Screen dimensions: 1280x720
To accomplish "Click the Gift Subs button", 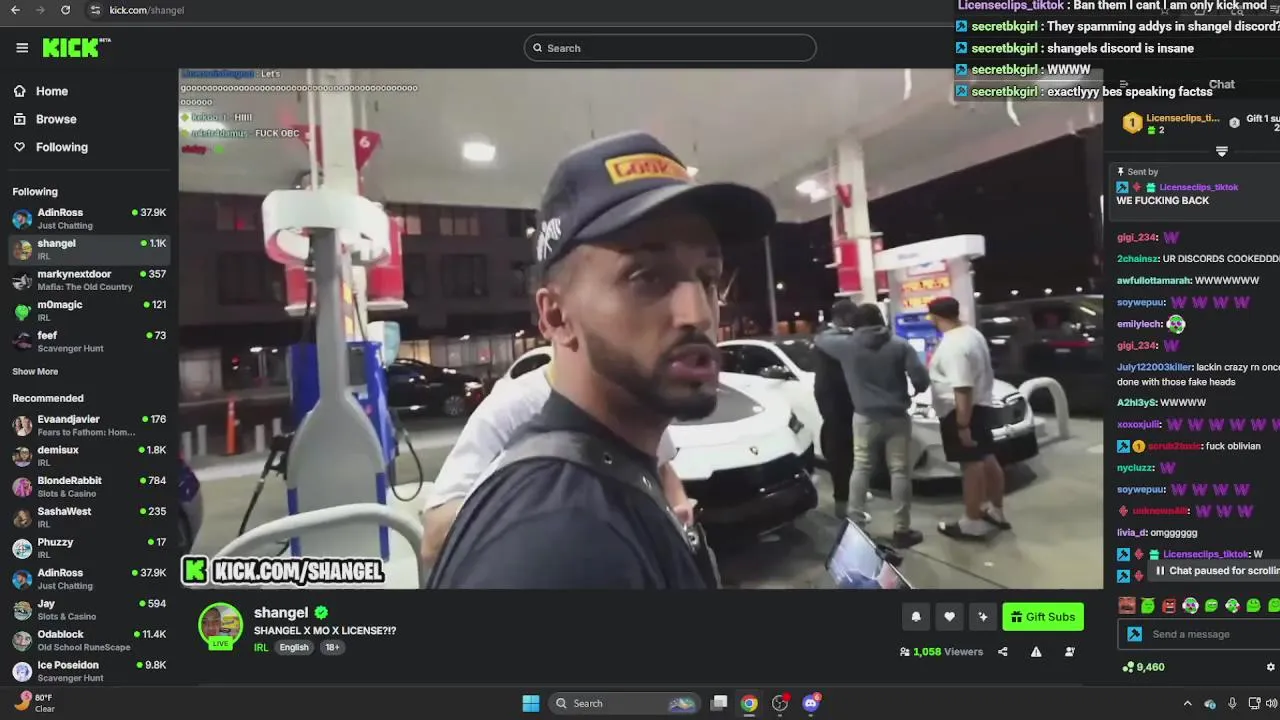I will click(x=1043, y=617).
